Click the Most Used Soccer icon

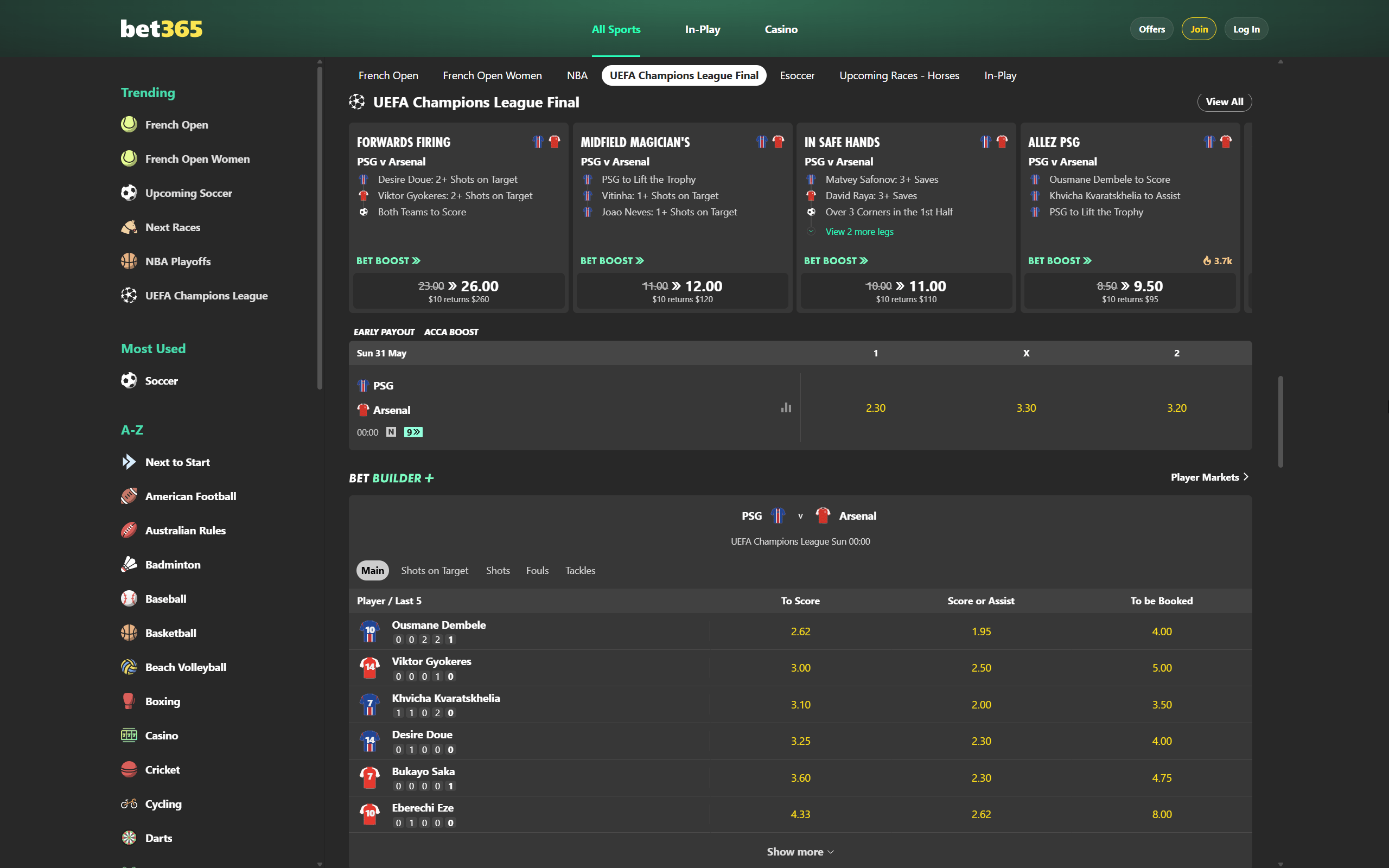[x=129, y=380]
